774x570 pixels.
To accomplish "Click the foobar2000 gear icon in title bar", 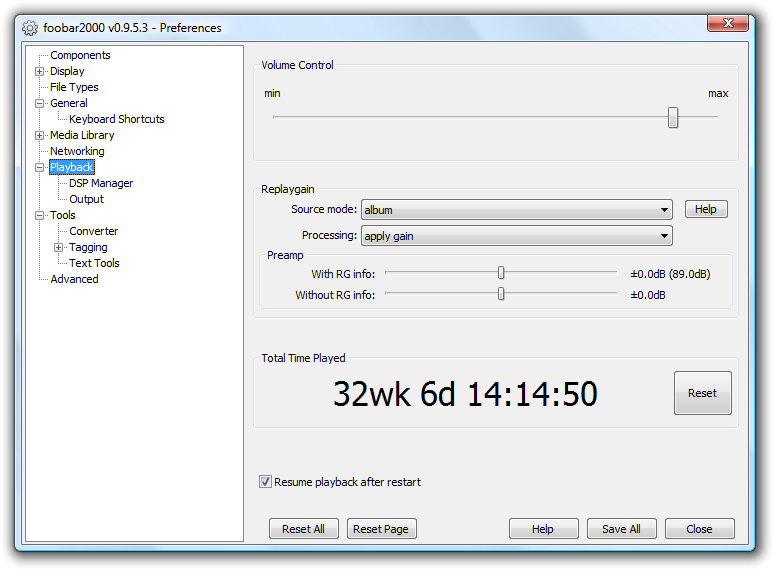I will (x=30, y=28).
